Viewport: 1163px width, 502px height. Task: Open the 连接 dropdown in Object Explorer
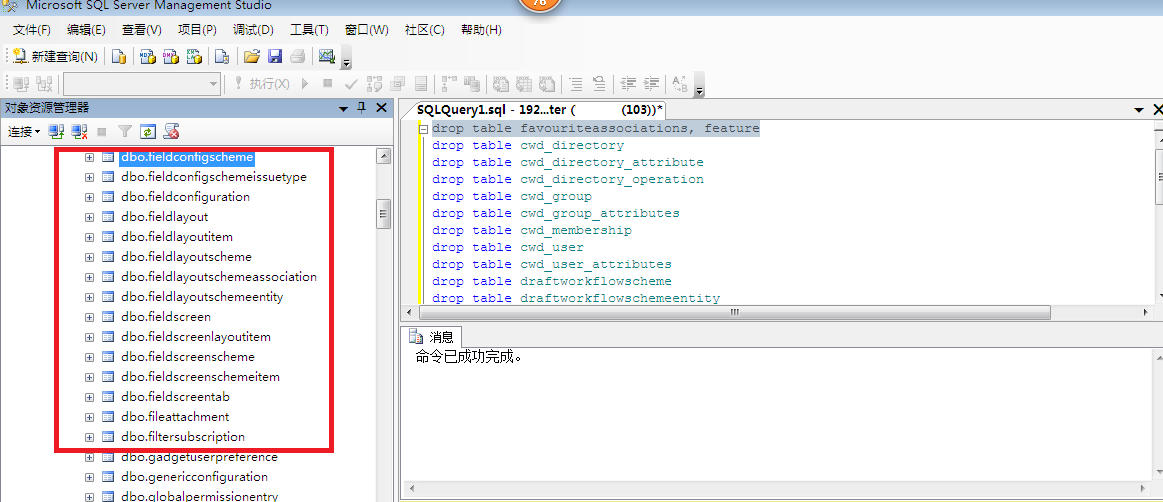pos(24,131)
